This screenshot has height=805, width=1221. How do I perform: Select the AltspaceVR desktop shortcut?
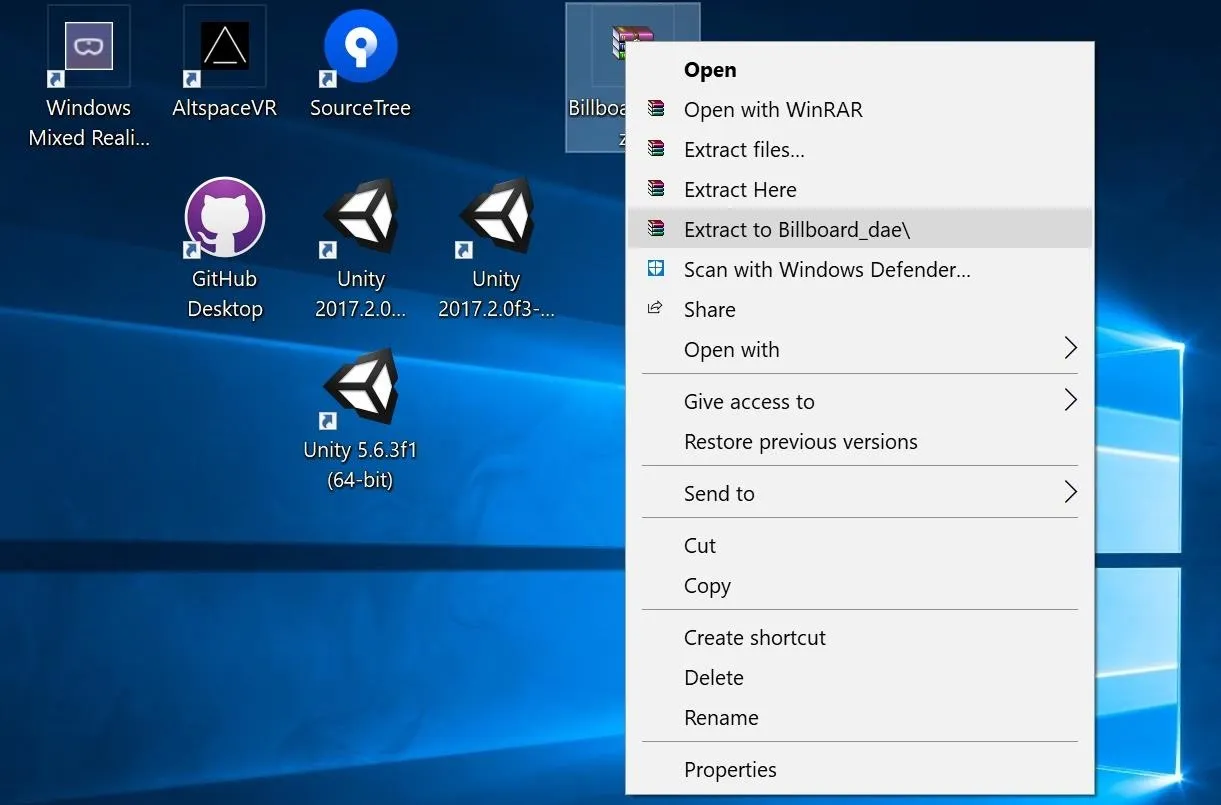[225, 47]
